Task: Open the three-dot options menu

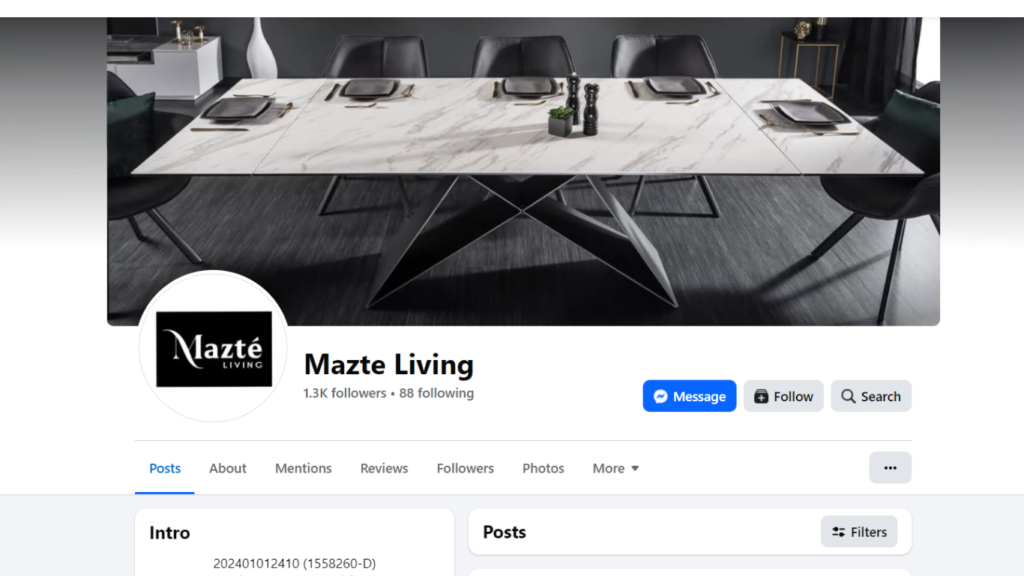Action: point(890,468)
